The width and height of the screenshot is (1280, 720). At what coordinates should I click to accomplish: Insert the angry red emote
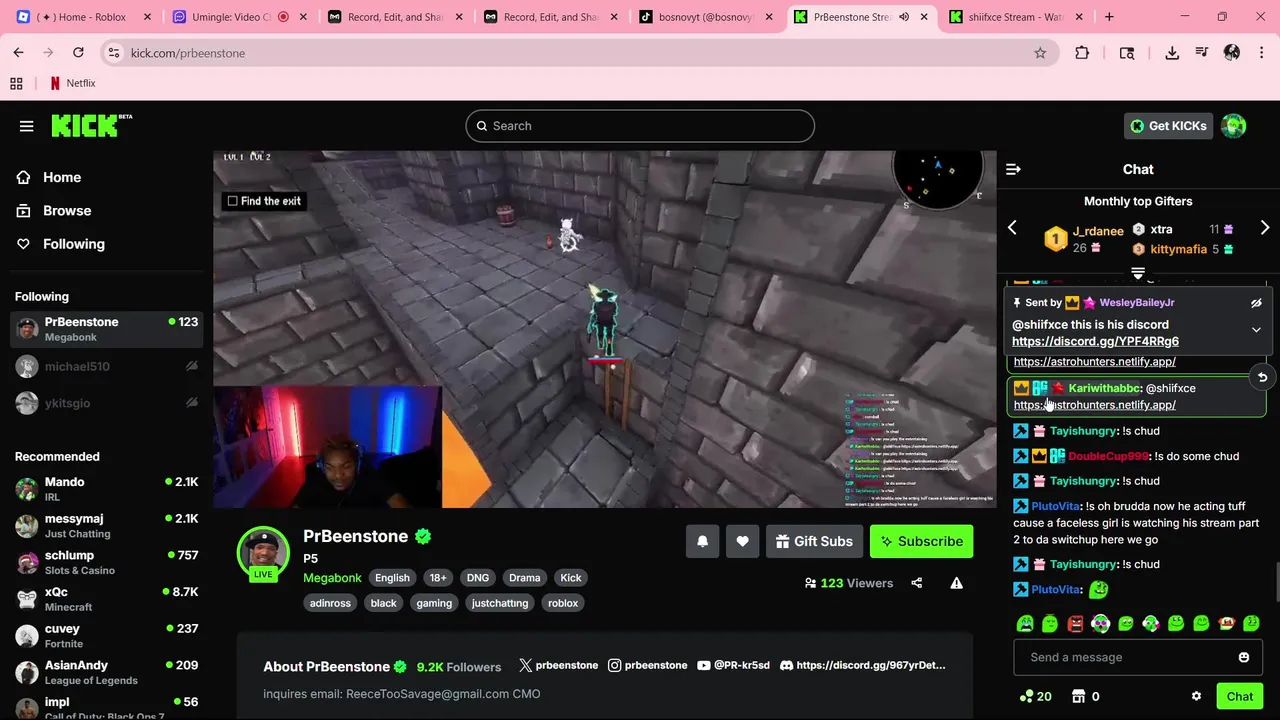1075,624
